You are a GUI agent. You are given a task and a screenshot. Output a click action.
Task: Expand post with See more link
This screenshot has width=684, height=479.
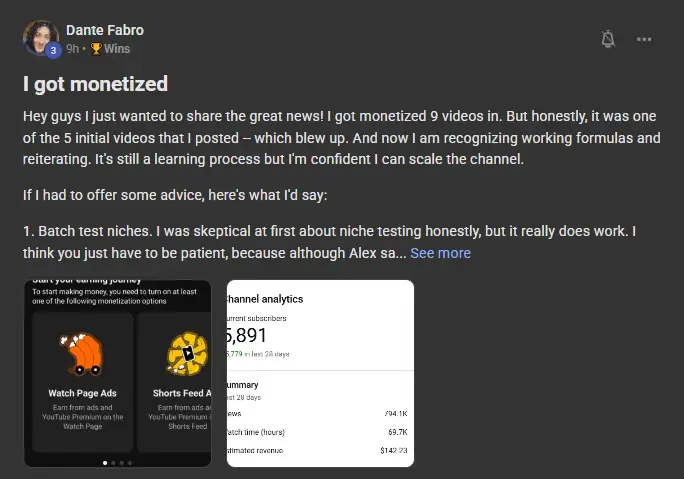click(x=441, y=253)
